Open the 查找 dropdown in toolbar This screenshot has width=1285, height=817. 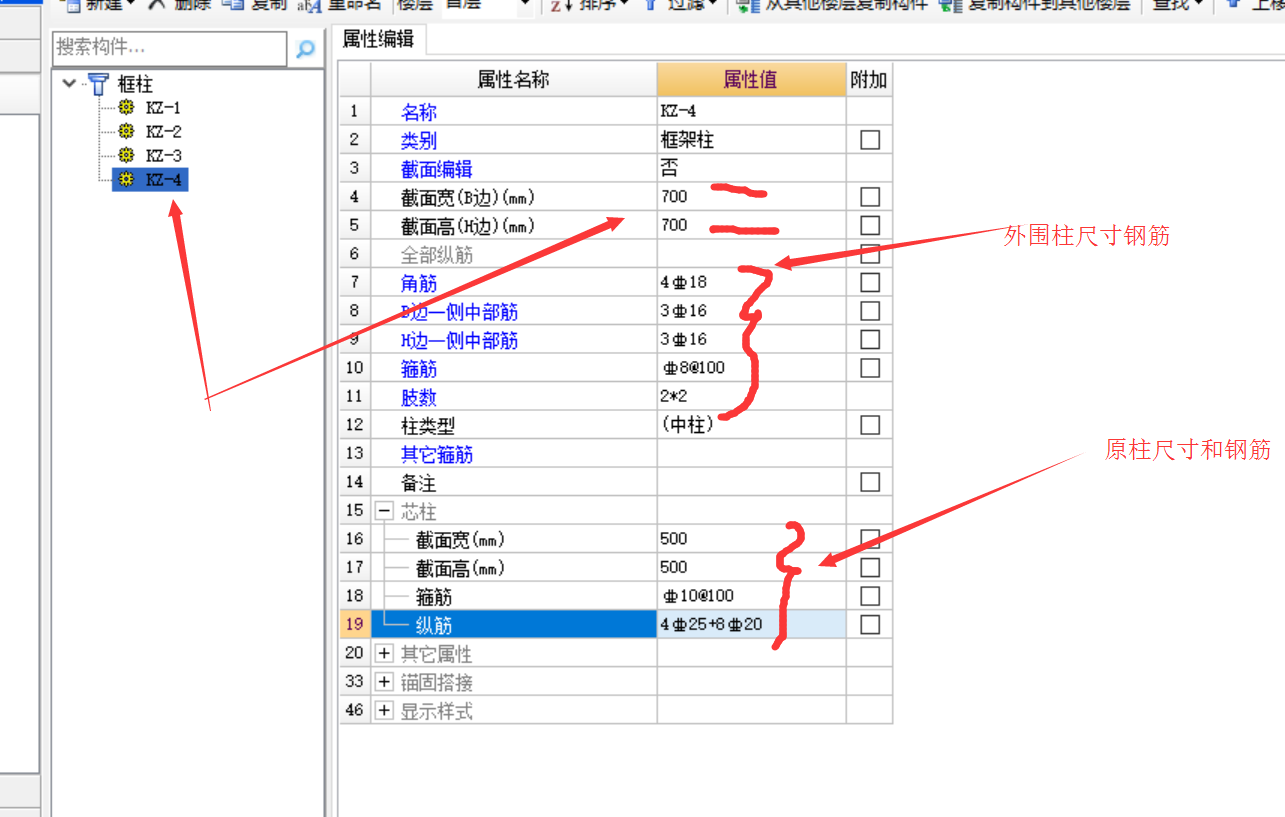tap(1177, 5)
